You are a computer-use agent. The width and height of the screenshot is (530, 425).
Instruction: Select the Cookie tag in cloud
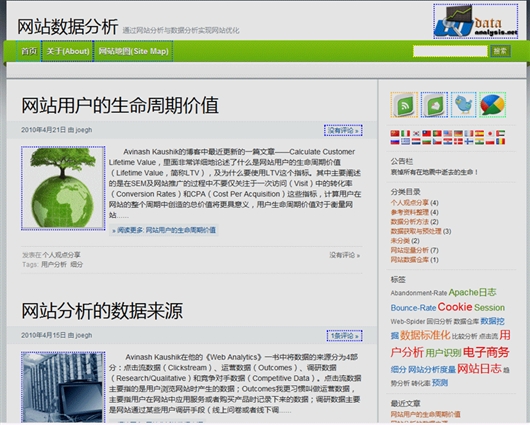[x=455, y=307]
